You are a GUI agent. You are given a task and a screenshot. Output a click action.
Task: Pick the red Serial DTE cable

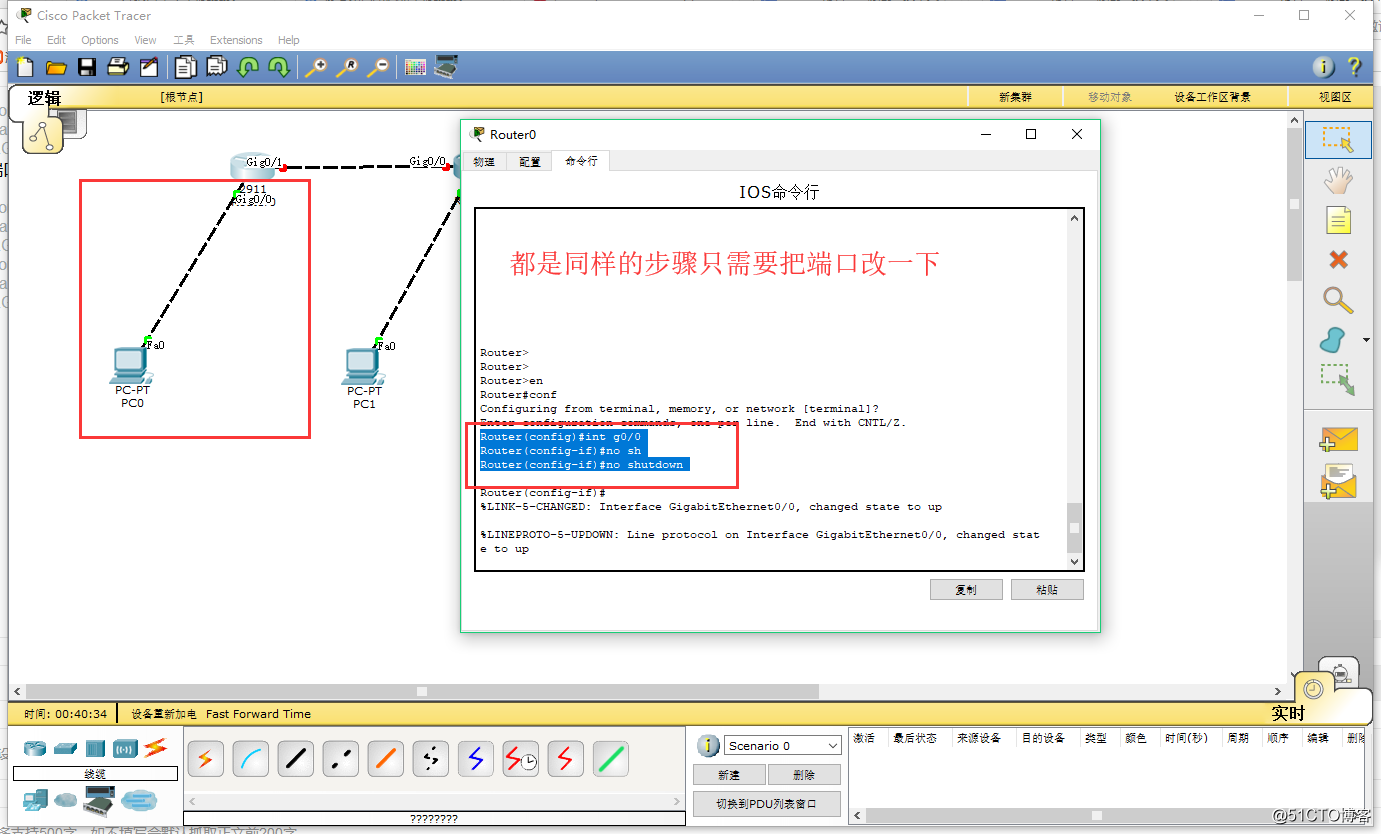coord(566,759)
